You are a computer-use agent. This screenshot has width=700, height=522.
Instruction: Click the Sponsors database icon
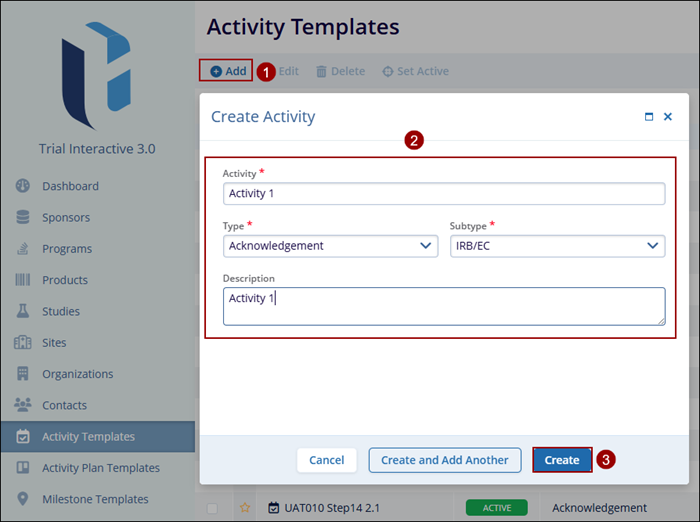tap(22, 217)
